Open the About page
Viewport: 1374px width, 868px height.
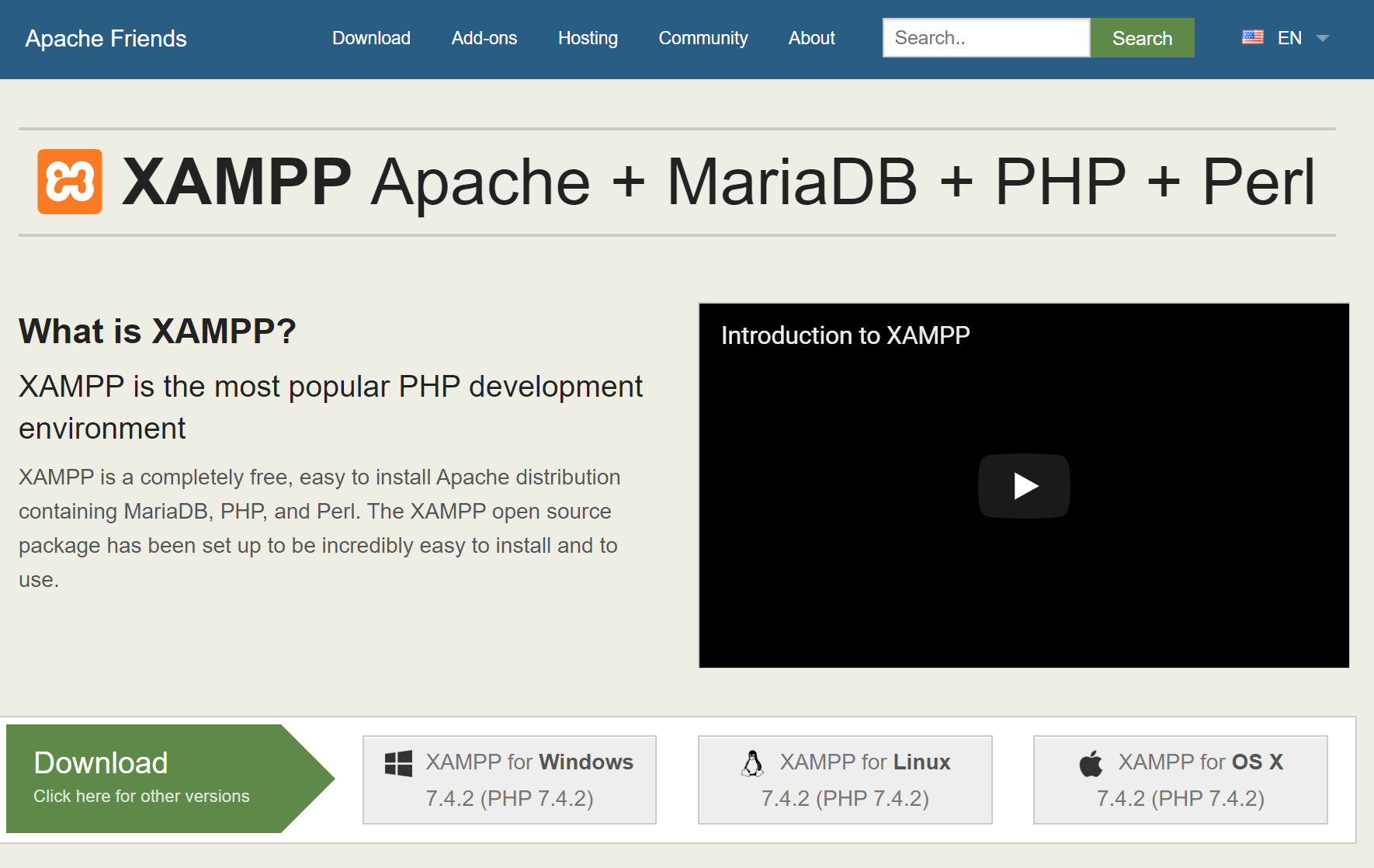810,37
